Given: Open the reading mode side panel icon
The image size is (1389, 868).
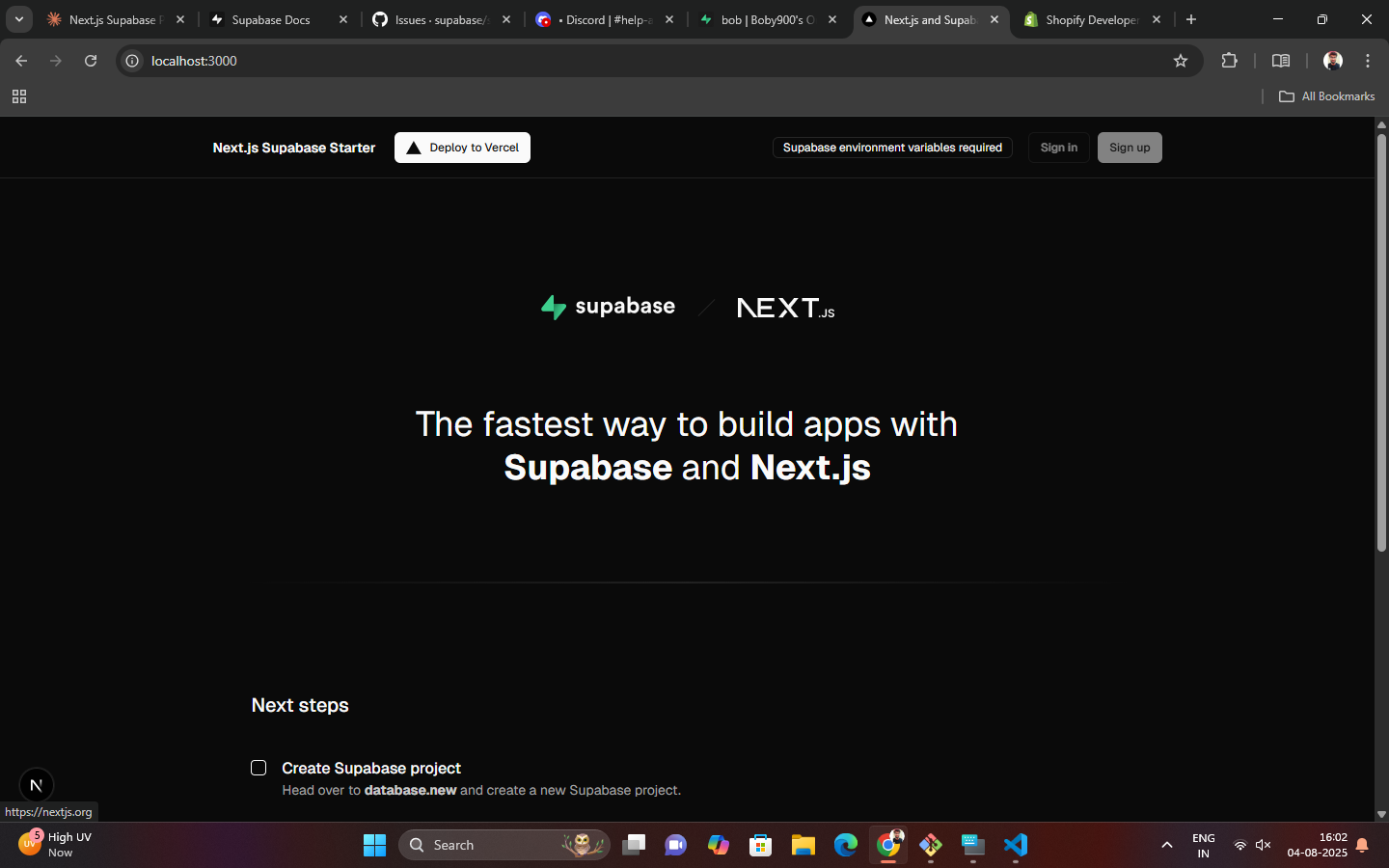Looking at the screenshot, I should pos(1281,61).
